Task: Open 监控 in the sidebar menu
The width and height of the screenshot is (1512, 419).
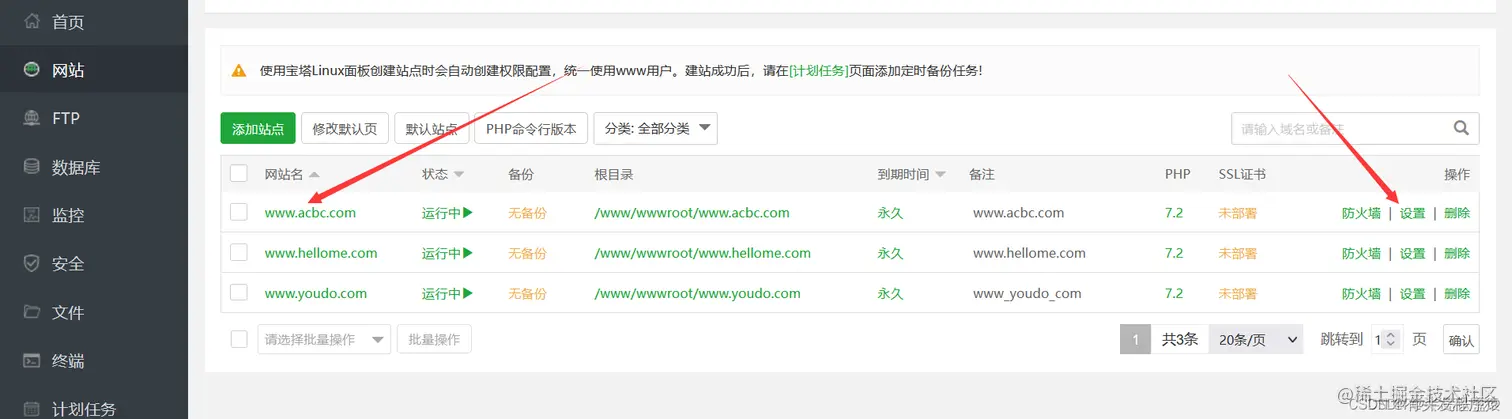Action: coord(68,215)
